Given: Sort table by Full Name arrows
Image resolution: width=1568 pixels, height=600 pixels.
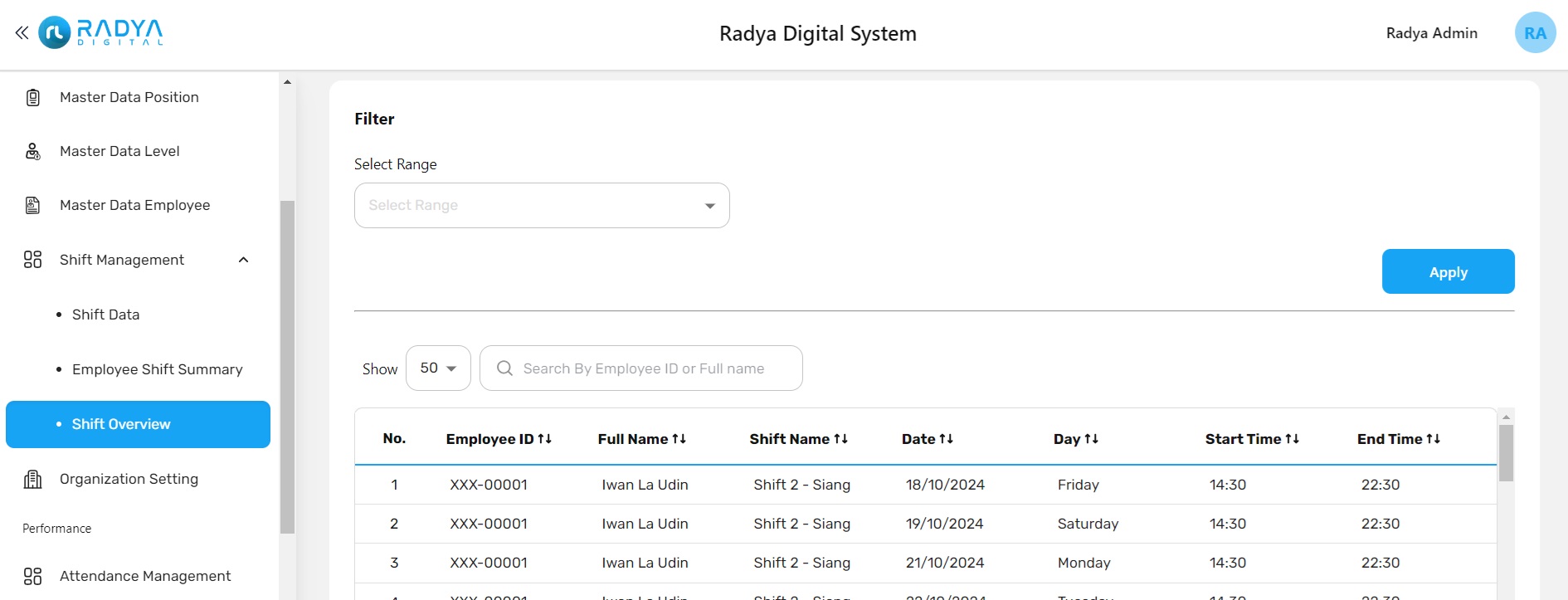Looking at the screenshot, I should tap(679, 439).
